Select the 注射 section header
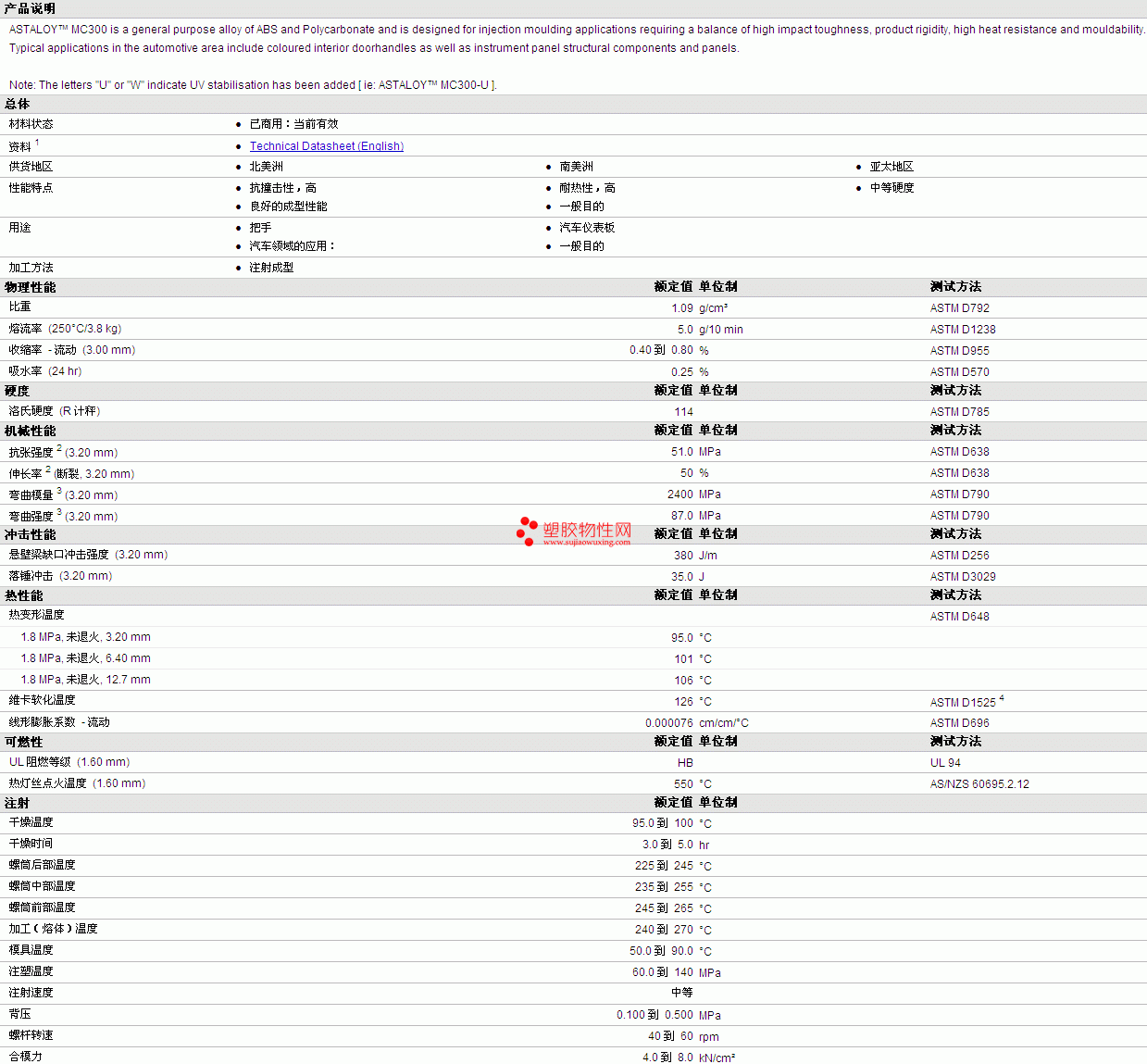The image size is (1147, 1064). (x=18, y=803)
